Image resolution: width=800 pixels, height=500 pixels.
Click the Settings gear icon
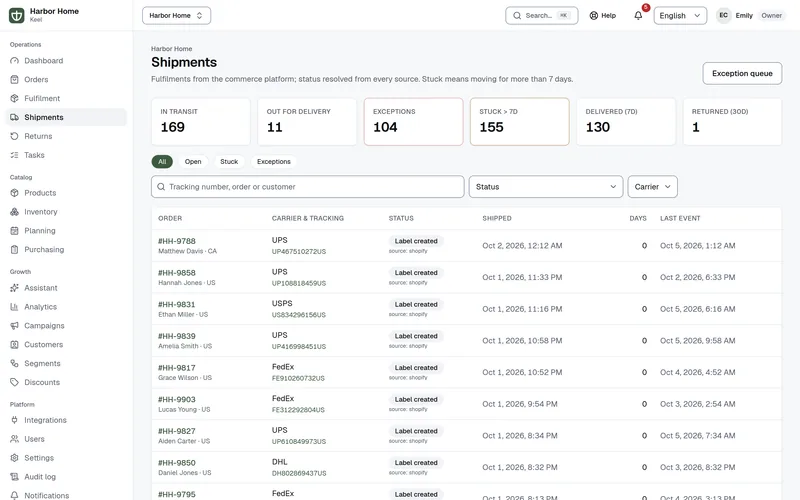tap(14, 458)
